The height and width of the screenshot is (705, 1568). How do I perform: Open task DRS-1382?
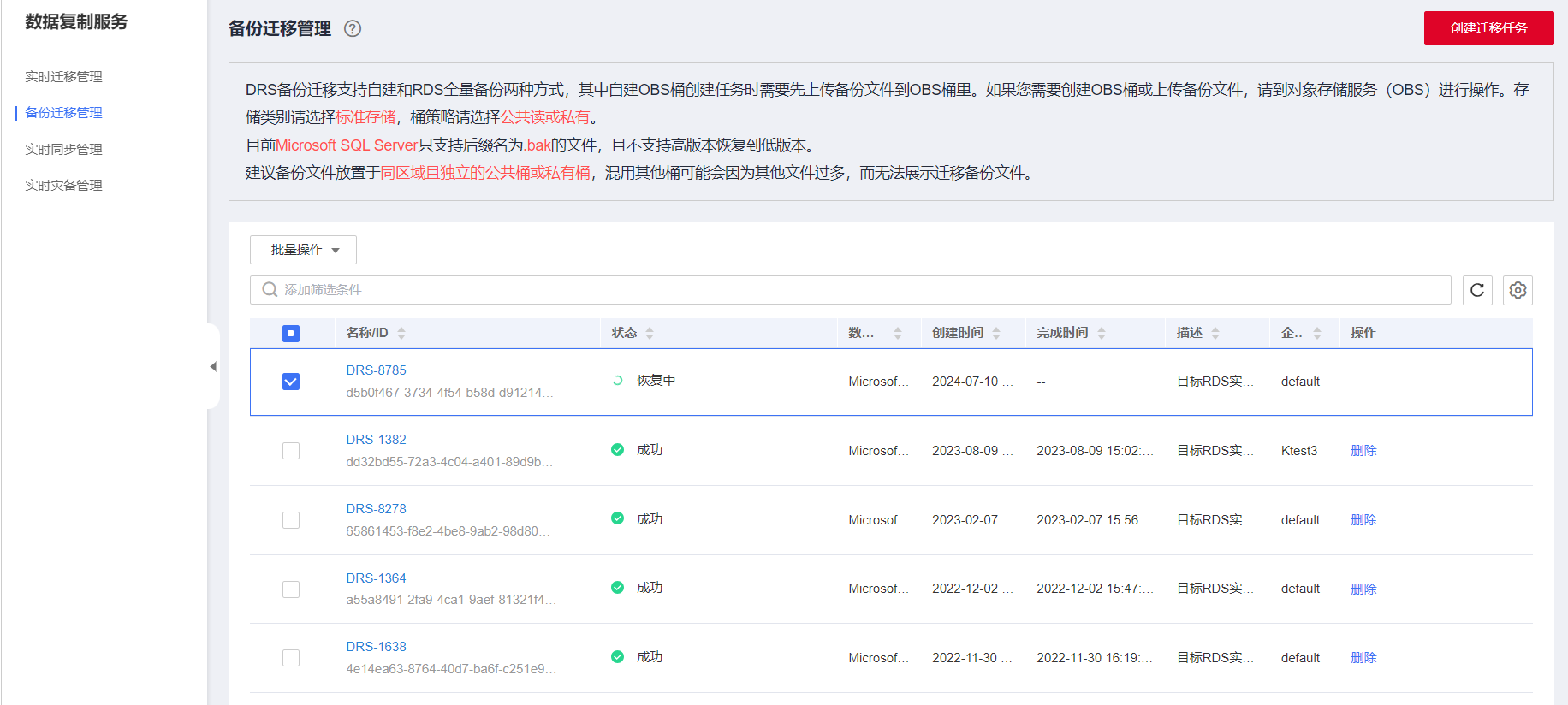[x=376, y=440]
